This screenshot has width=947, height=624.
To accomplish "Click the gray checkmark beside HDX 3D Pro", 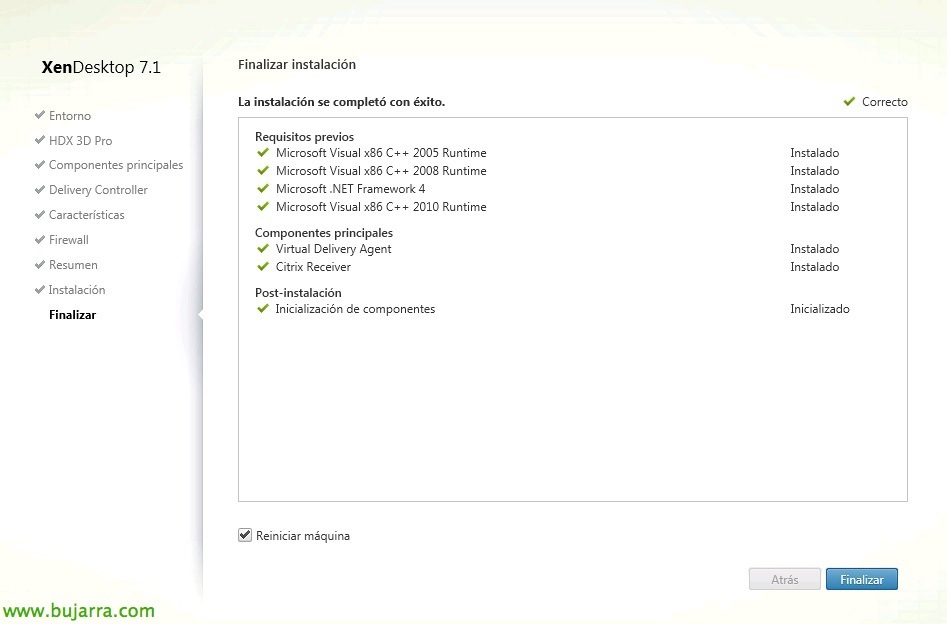I will point(40,140).
